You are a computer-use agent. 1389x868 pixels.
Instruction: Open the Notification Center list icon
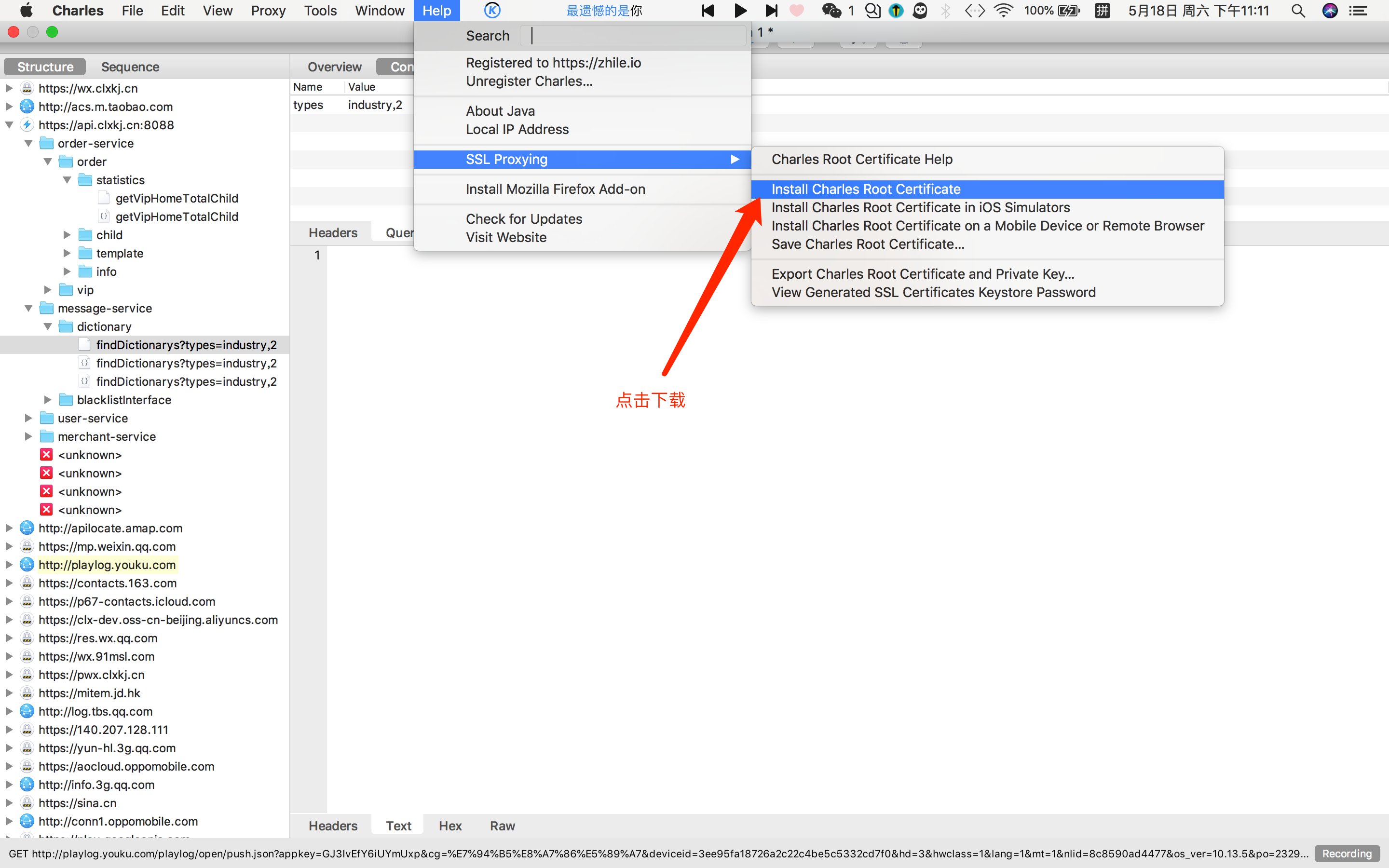click(x=1358, y=10)
